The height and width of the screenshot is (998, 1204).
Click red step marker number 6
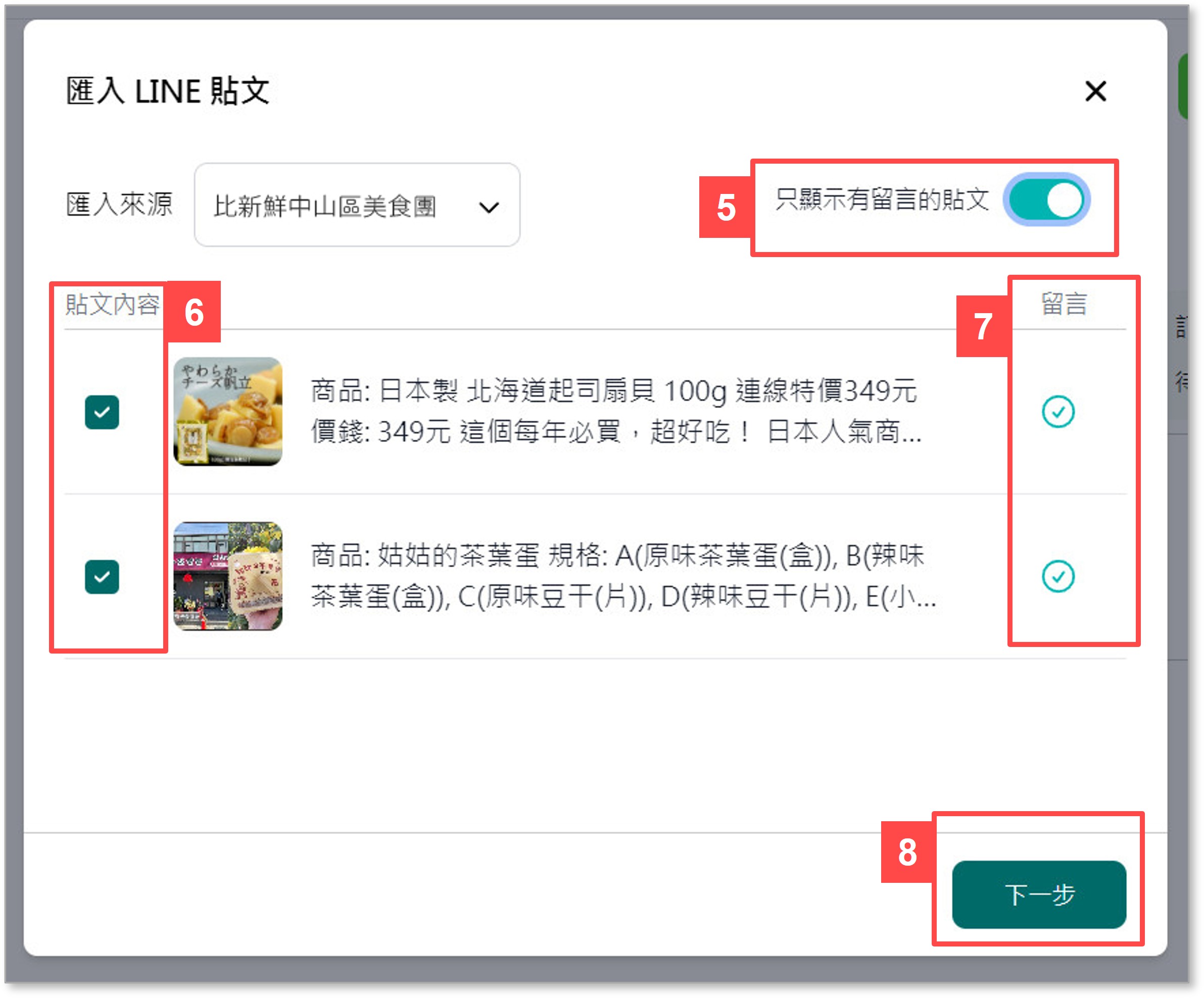coord(194,313)
